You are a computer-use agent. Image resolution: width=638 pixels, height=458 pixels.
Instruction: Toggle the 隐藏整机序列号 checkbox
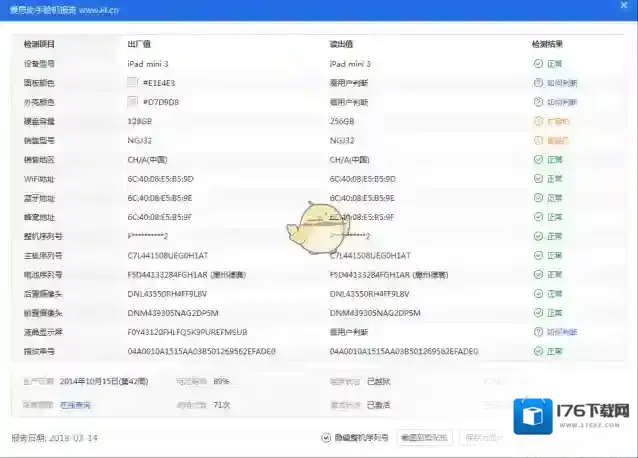tap(326, 438)
